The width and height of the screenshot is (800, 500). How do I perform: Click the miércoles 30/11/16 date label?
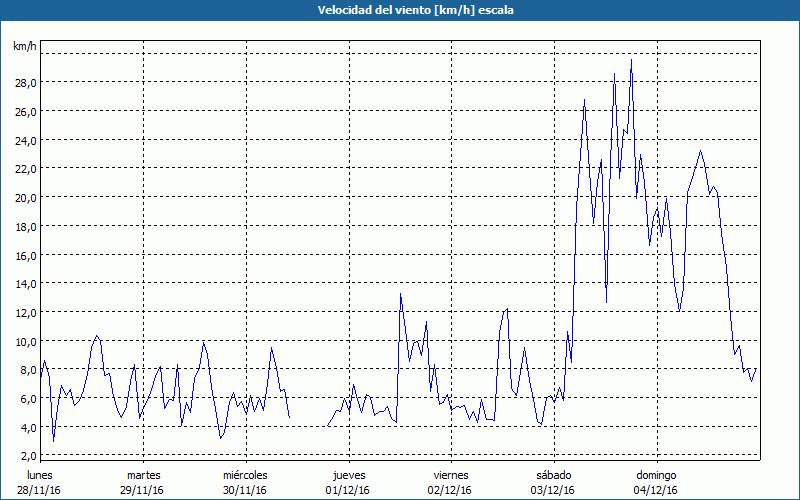tap(245, 482)
